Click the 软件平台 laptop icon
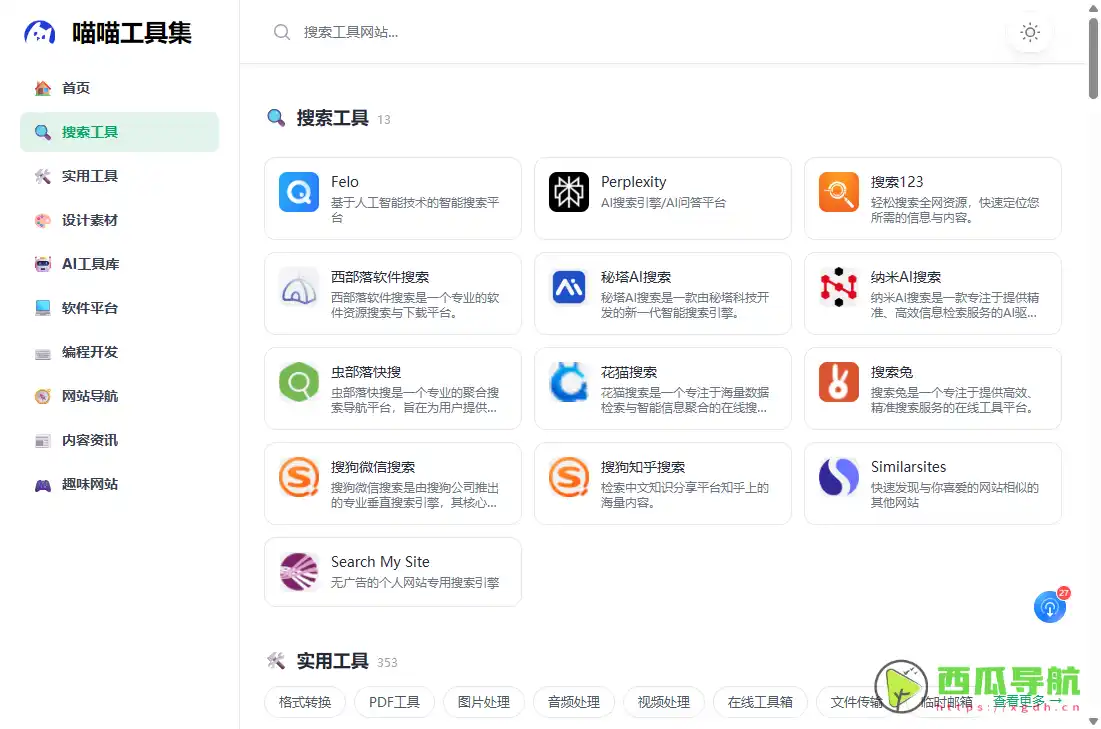1101x729 pixels. (x=43, y=308)
